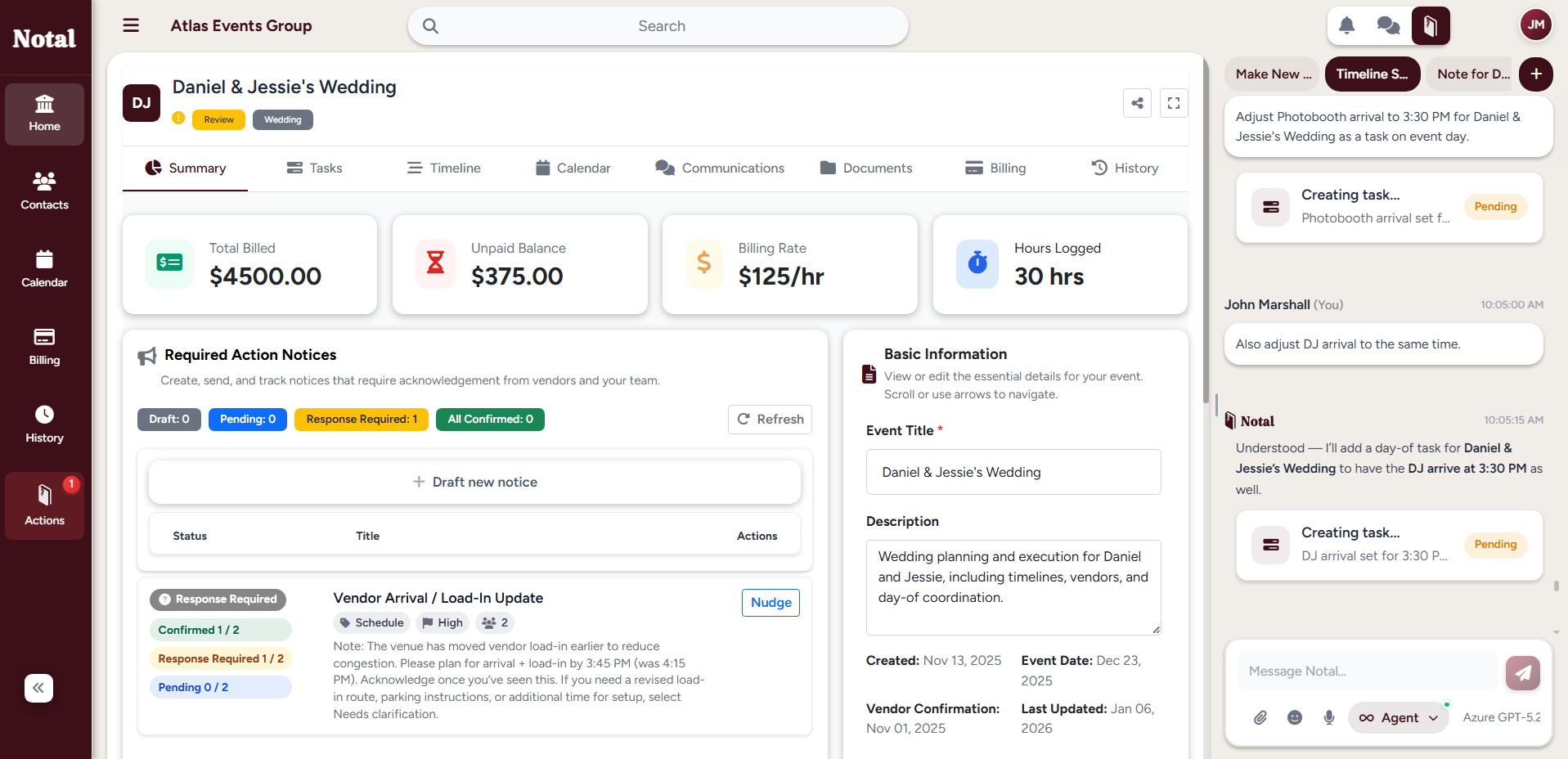
Task: Open the chat messages icon
Action: pos(1388,26)
